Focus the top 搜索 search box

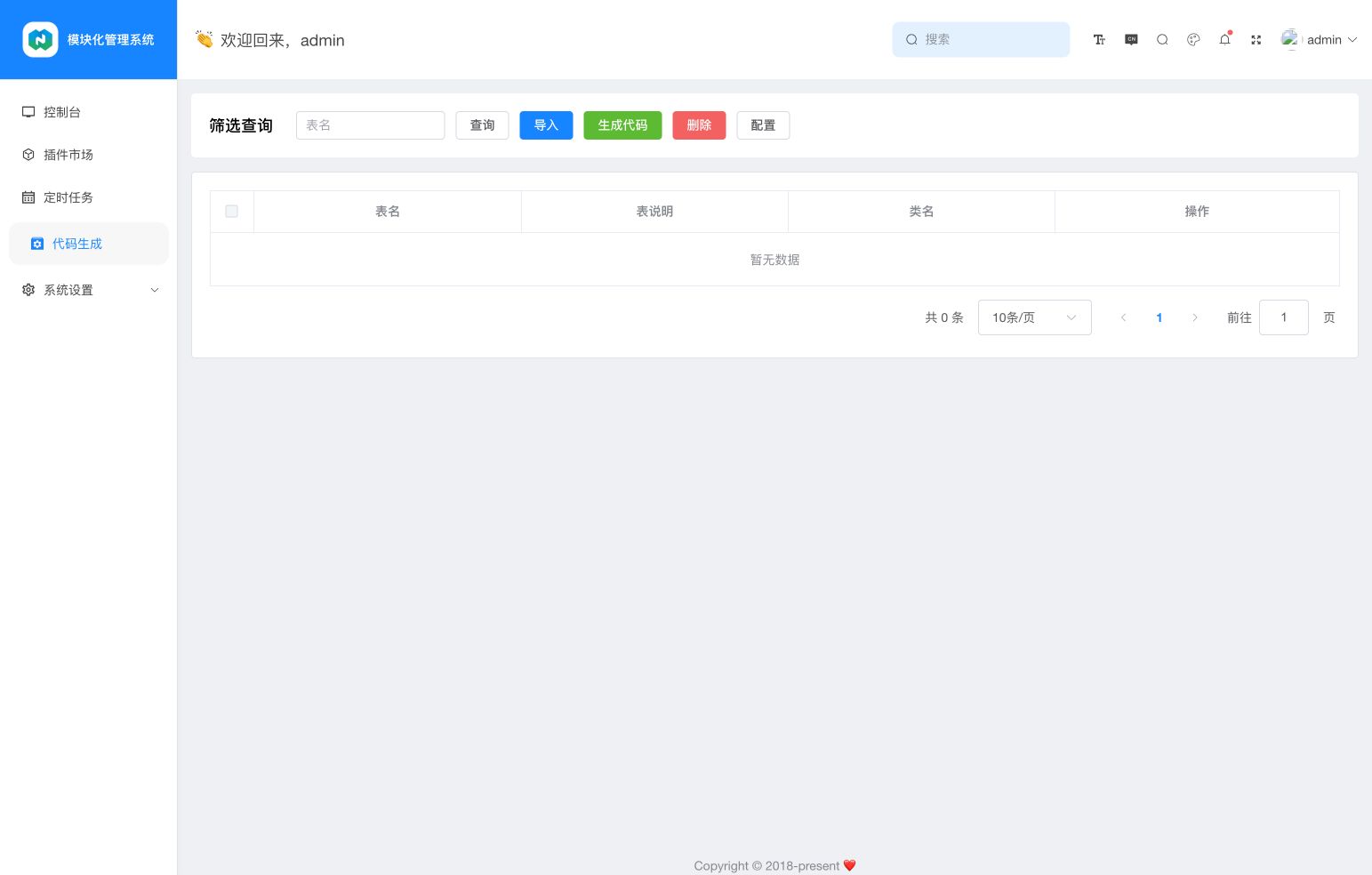tap(981, 39)
